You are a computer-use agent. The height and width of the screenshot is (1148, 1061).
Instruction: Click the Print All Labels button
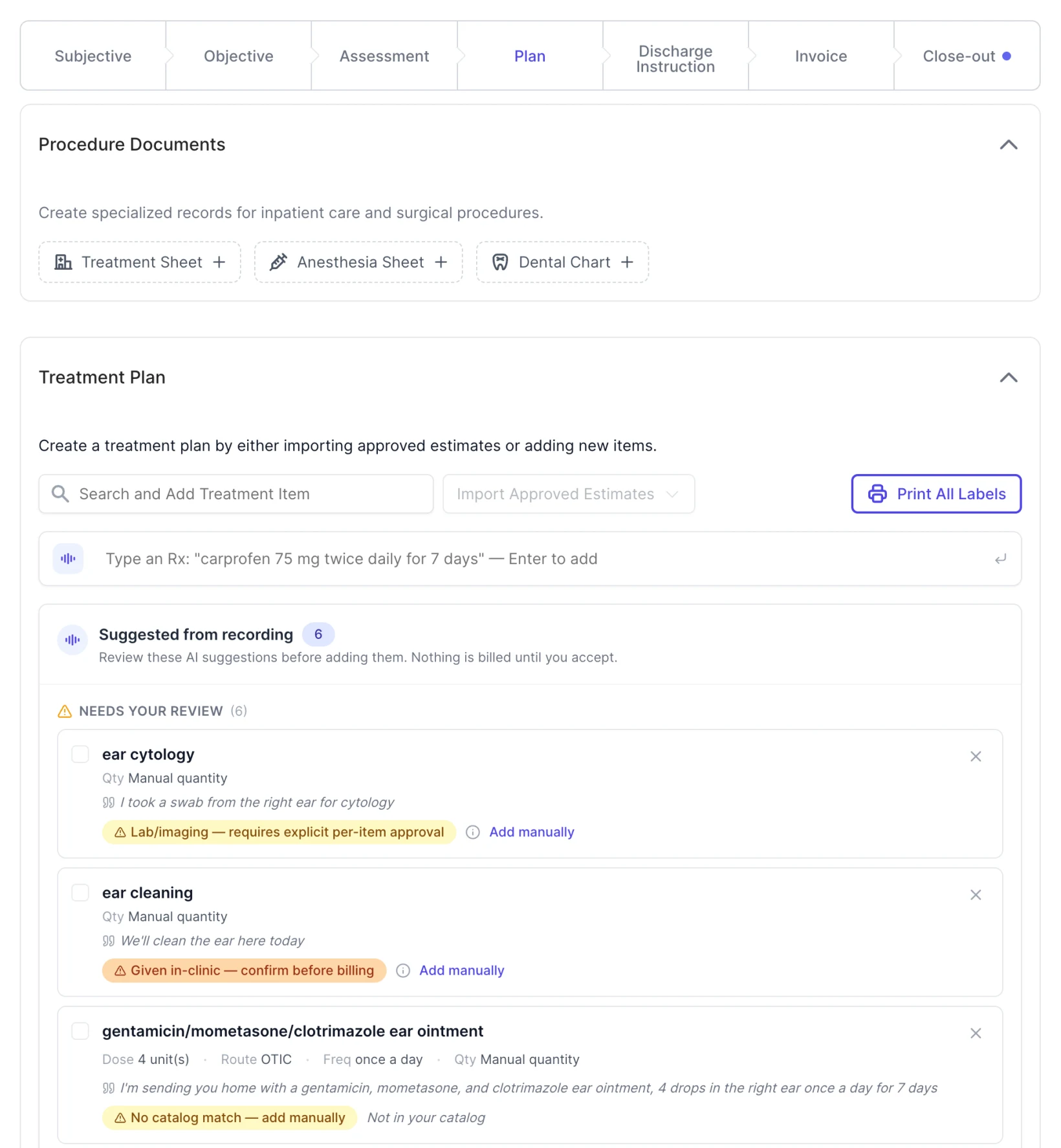(x=936, y=494)
